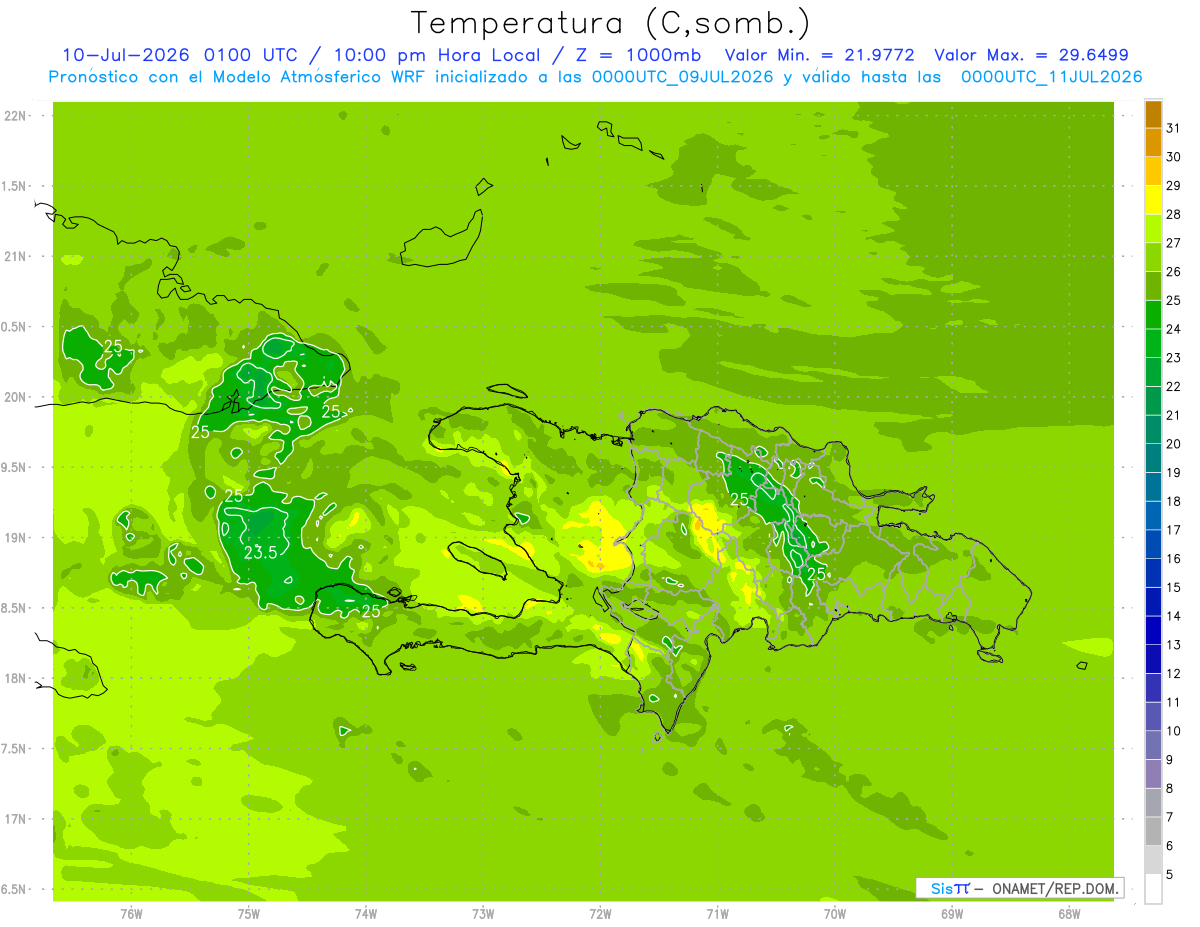The width and height of the screenshot is (1200, 927).
Task: Click the "74W" longitude axis label
Action: coord(366,913)
